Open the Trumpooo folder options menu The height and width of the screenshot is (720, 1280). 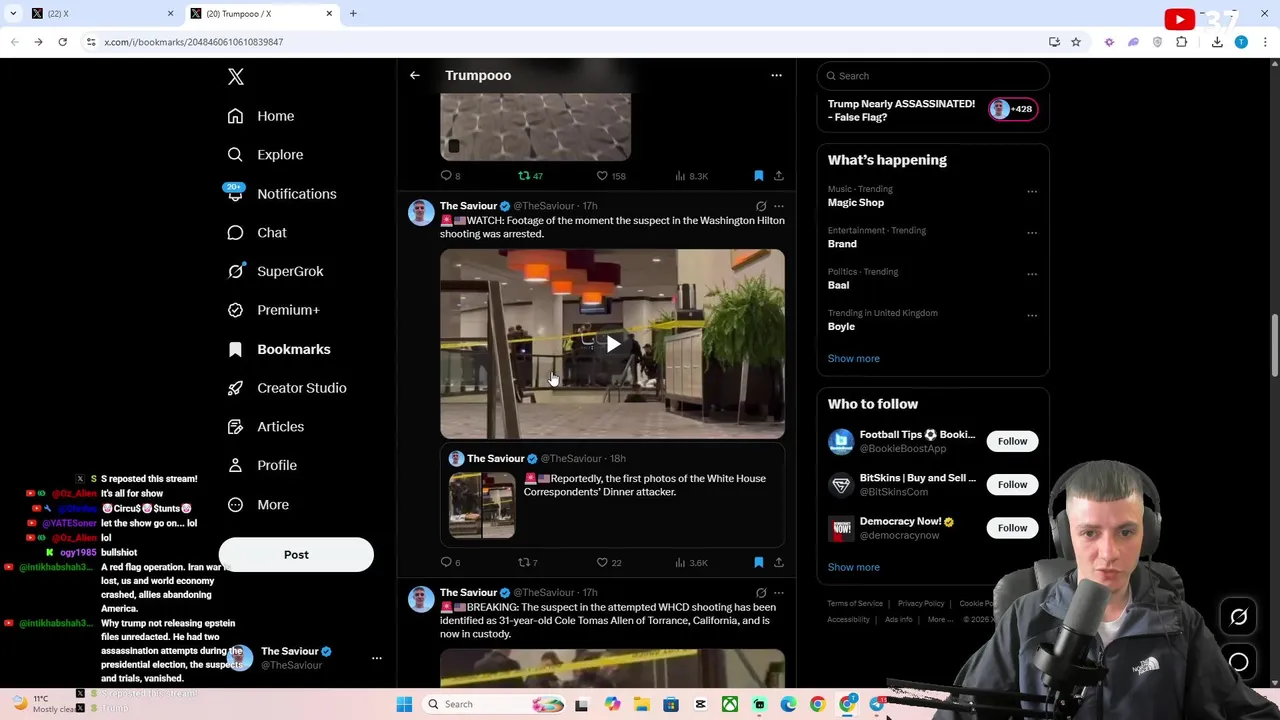point(776,75)
